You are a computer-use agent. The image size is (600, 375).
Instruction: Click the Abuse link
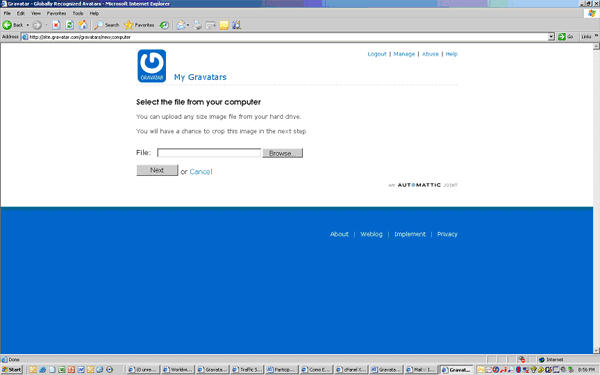coord(430,54)
